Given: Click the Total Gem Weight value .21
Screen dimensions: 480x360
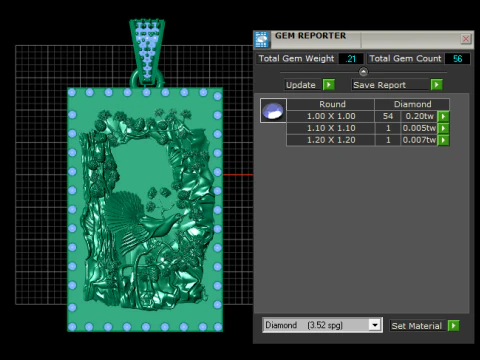Looking at the screenshot, I should click(351, 59).
